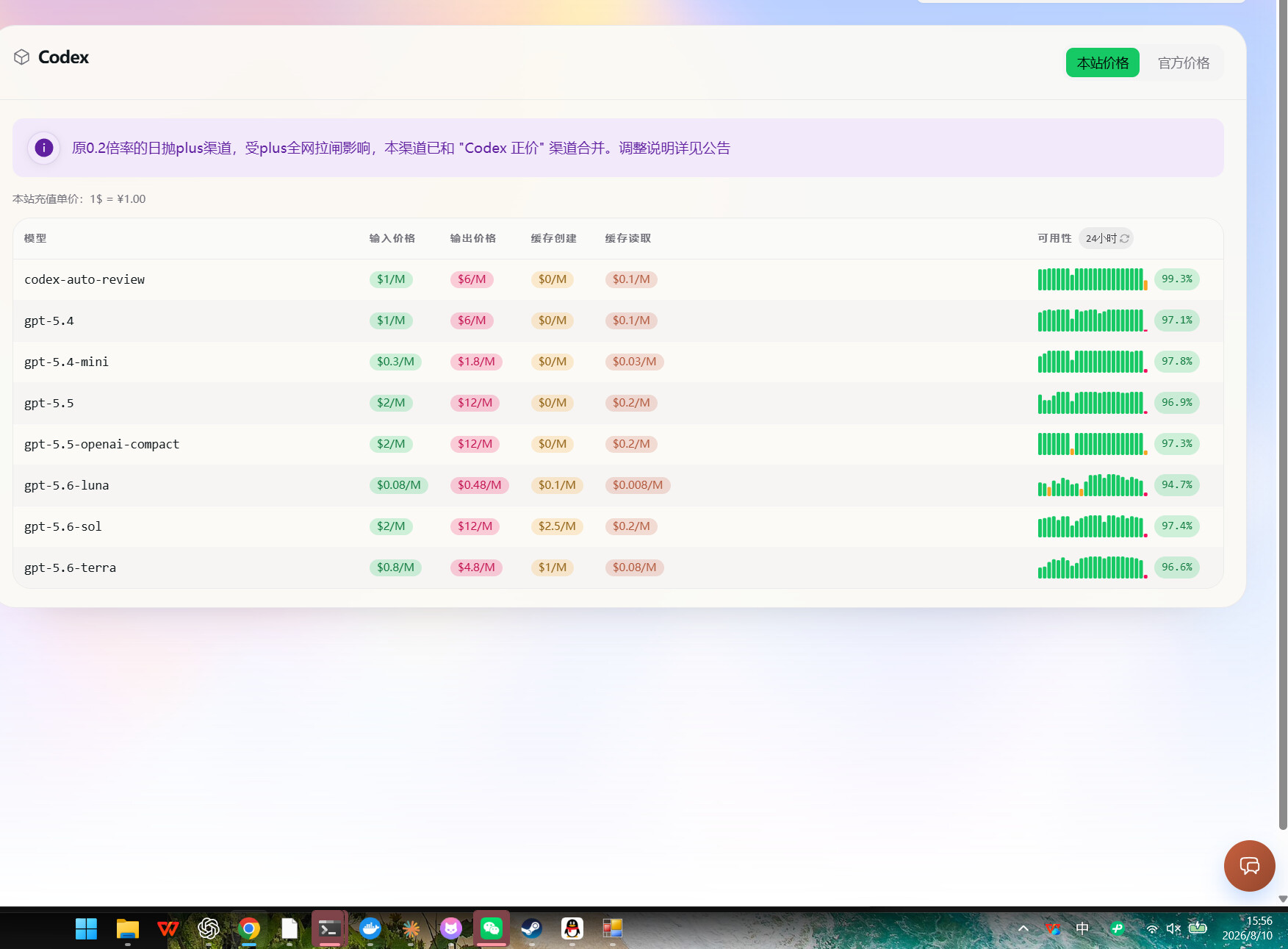Click the $0.48/M output price badge
This screenshot has width=1288, height=949.
click(480, 485)
